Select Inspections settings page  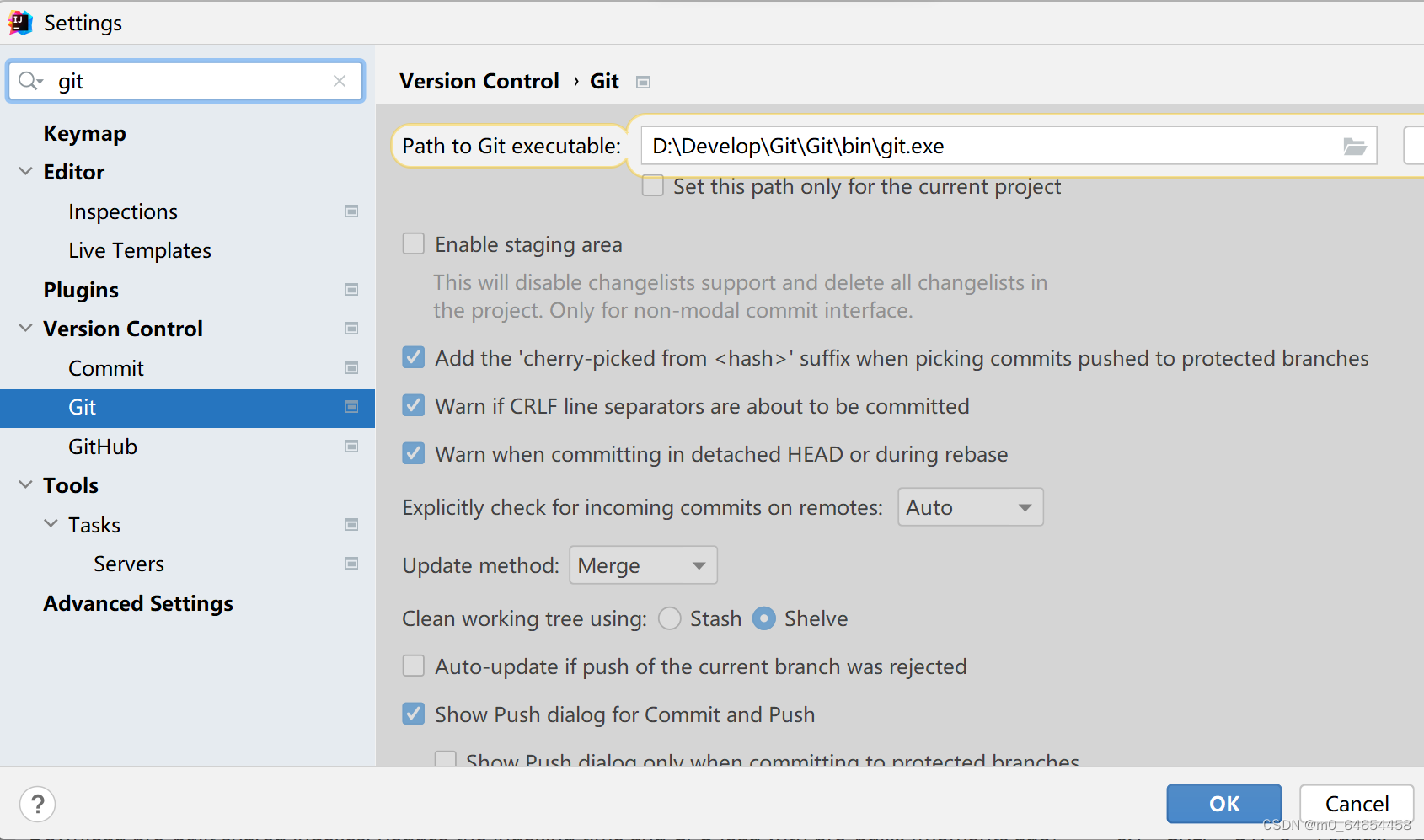(123, 211)
